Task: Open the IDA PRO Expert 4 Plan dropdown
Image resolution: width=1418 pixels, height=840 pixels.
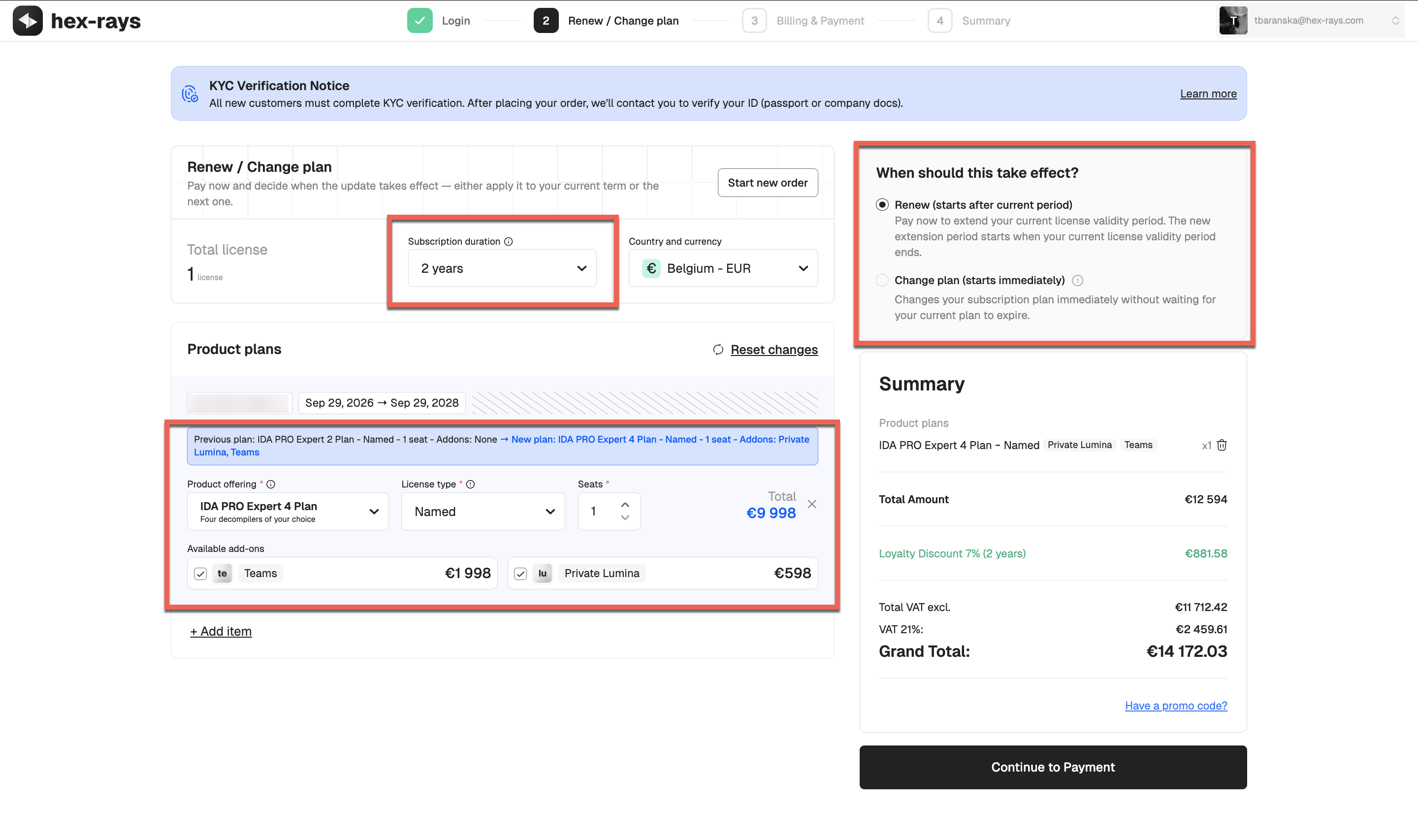Action: [288, 511]
